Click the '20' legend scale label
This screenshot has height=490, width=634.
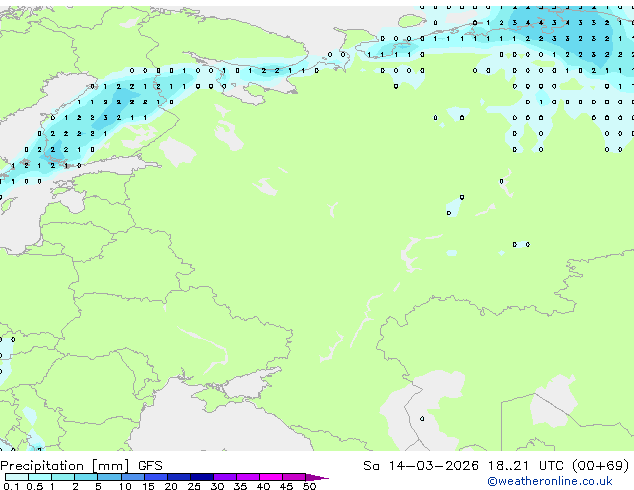coord(171,486)
